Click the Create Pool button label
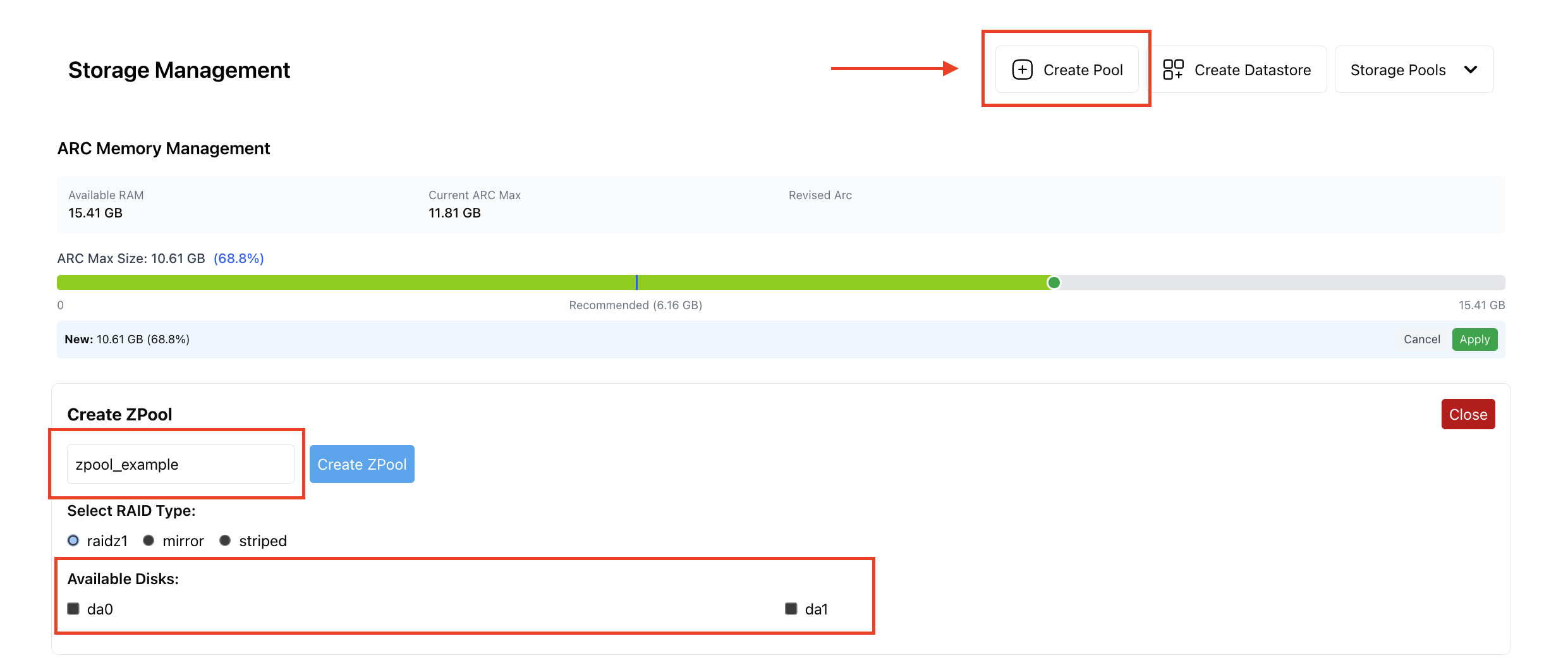The height and width of the screenshot is (672, 1568). [x=1083, y=70]
